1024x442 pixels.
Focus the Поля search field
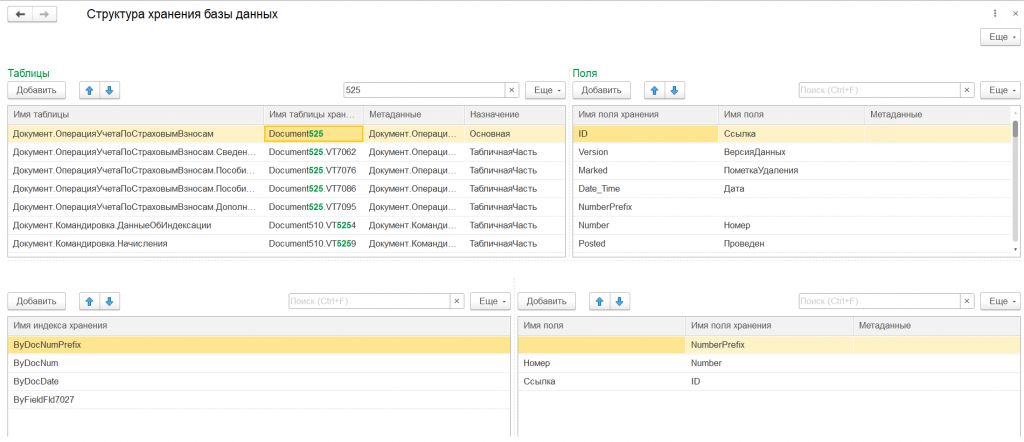[880, 90]
